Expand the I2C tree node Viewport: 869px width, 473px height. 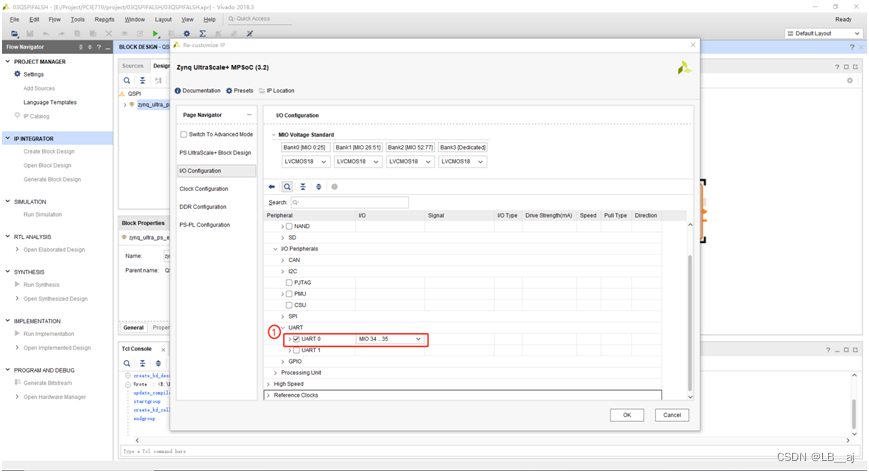282,271
